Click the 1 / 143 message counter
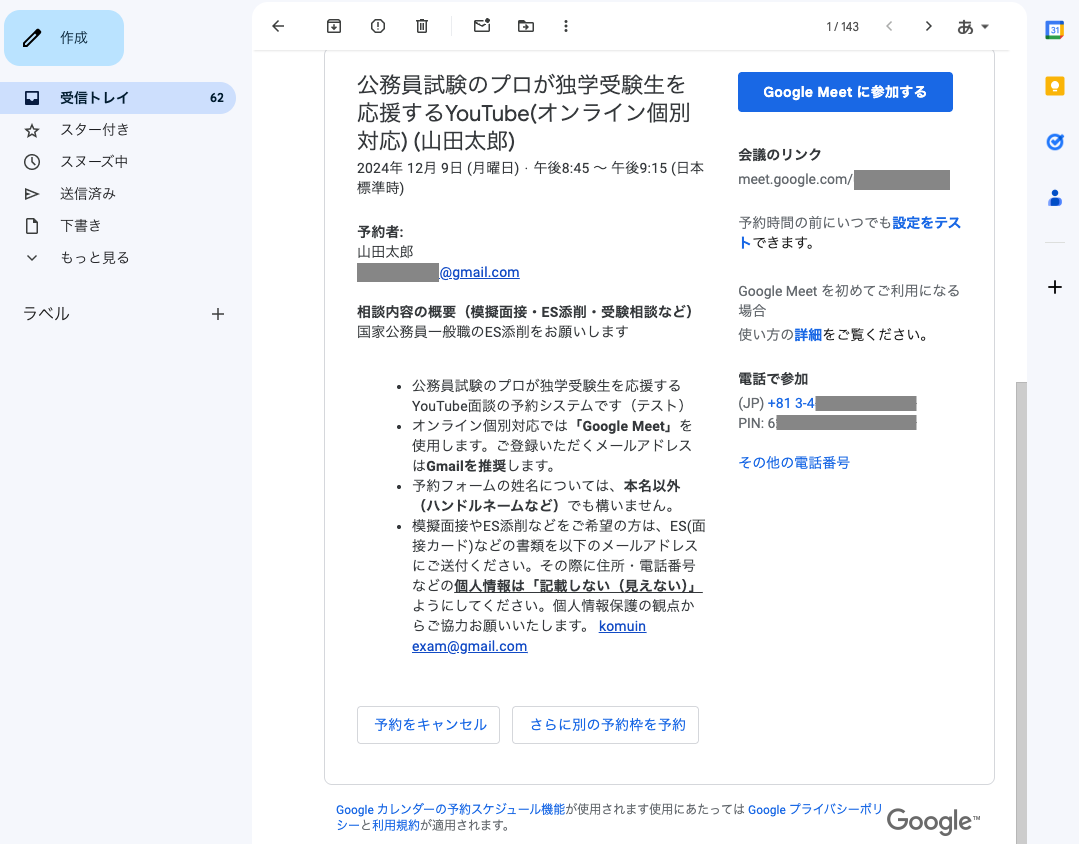Screen dimensions: 1079x844 842,27
